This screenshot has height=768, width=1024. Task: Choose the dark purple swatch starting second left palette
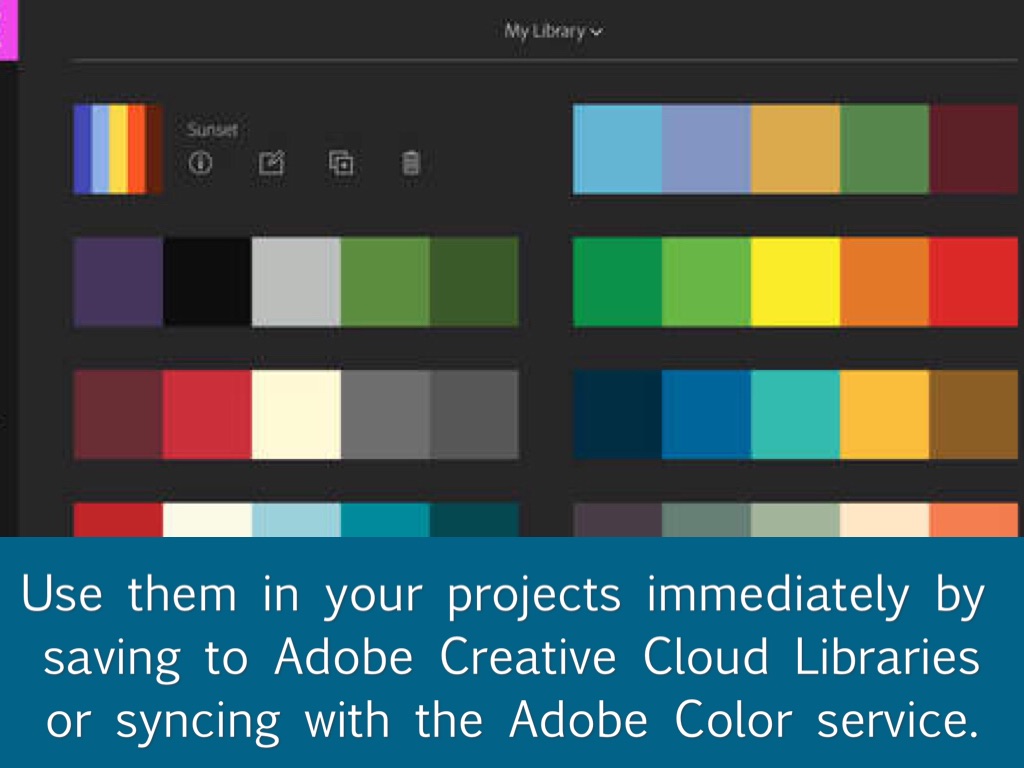118,282
